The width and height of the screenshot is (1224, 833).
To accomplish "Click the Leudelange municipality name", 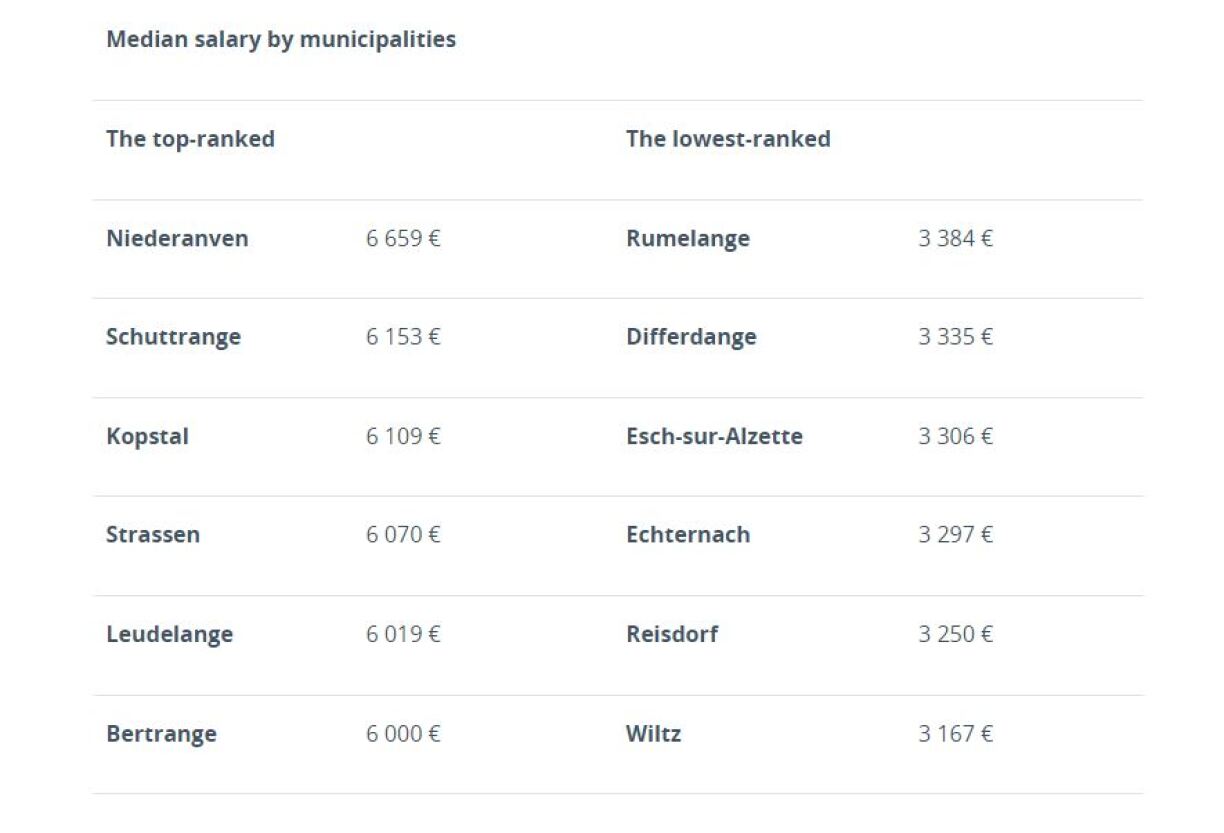I will [x=169, y=635].
